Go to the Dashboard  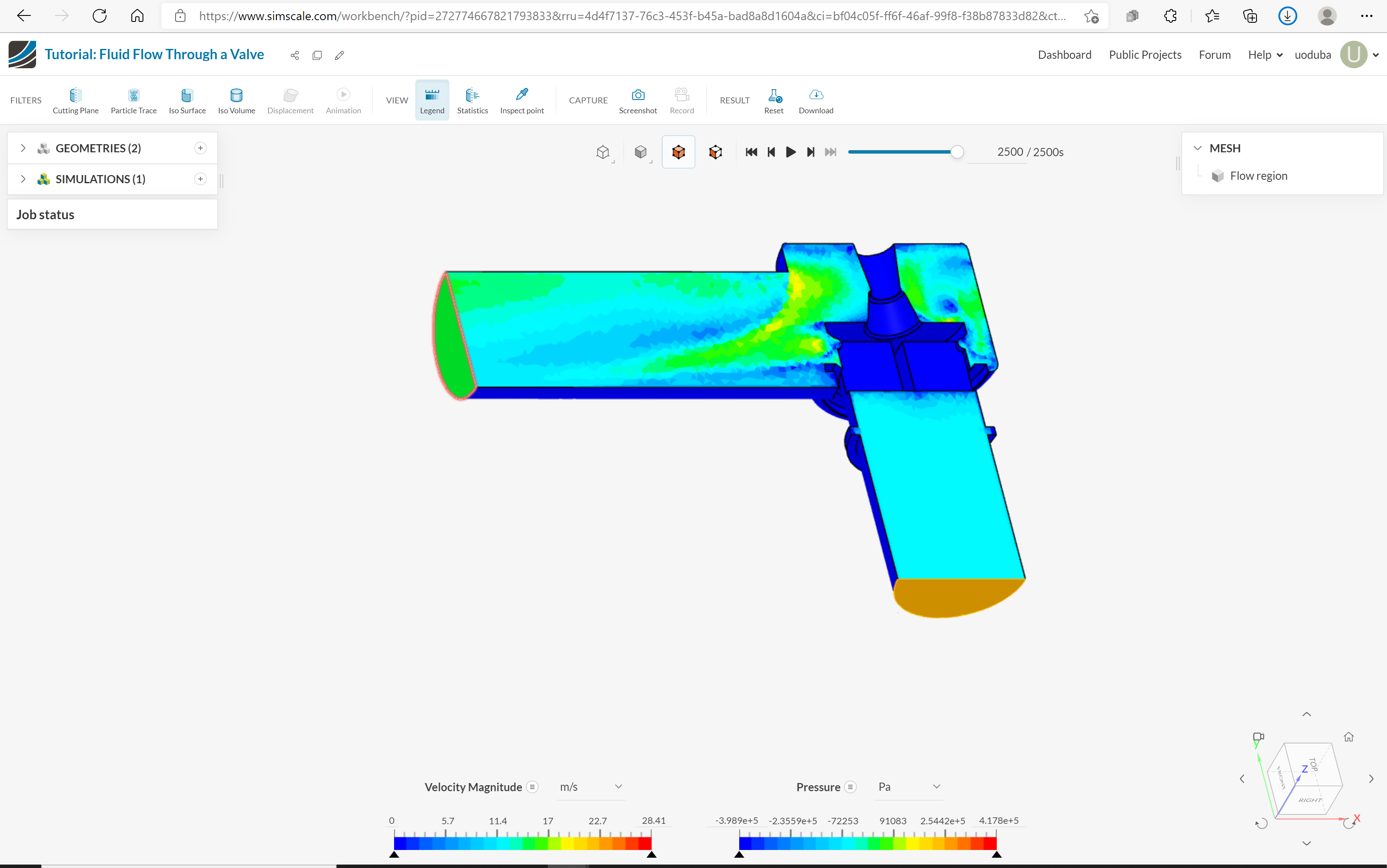[x=1064, y=54]
